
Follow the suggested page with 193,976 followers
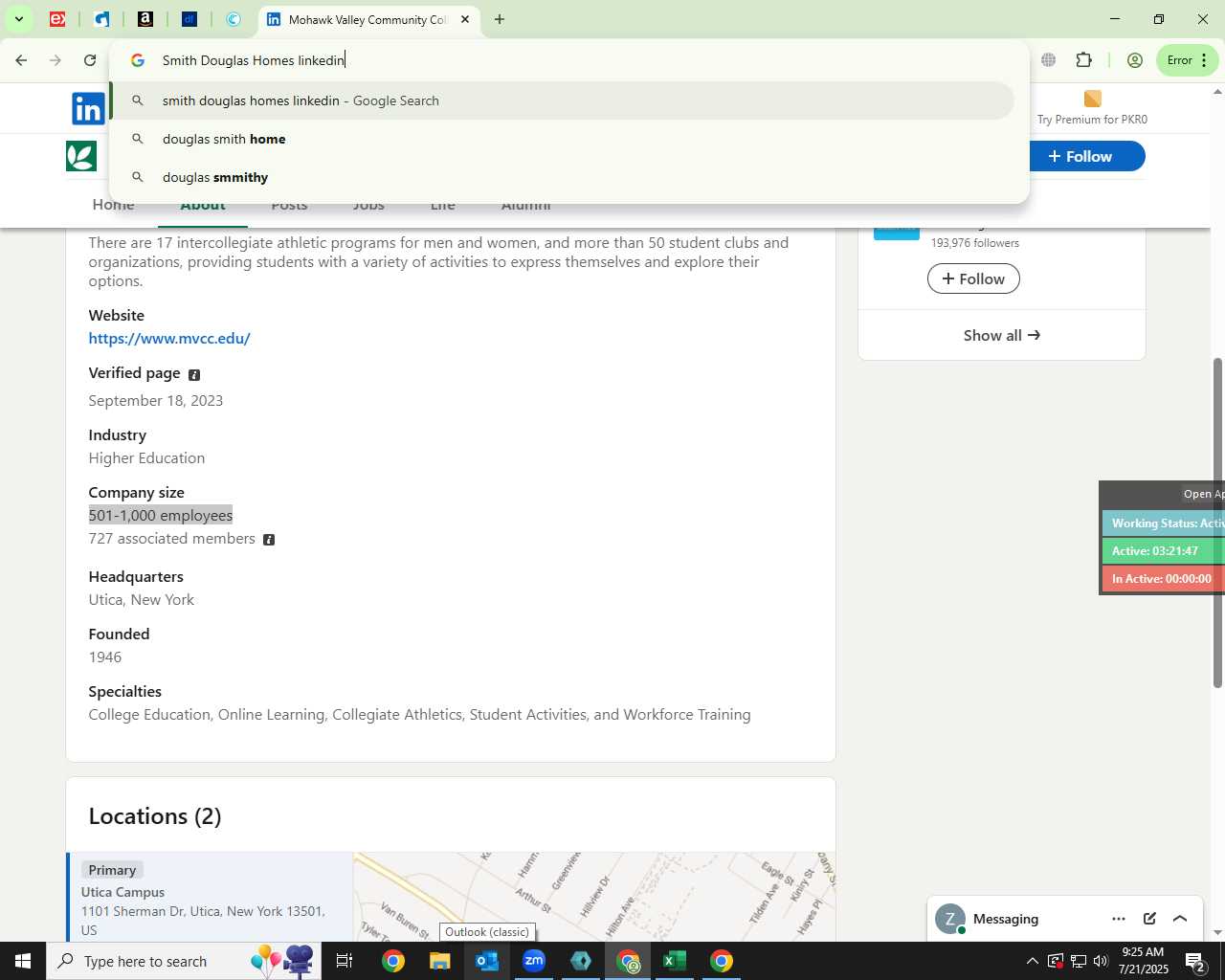coord(973,278)
